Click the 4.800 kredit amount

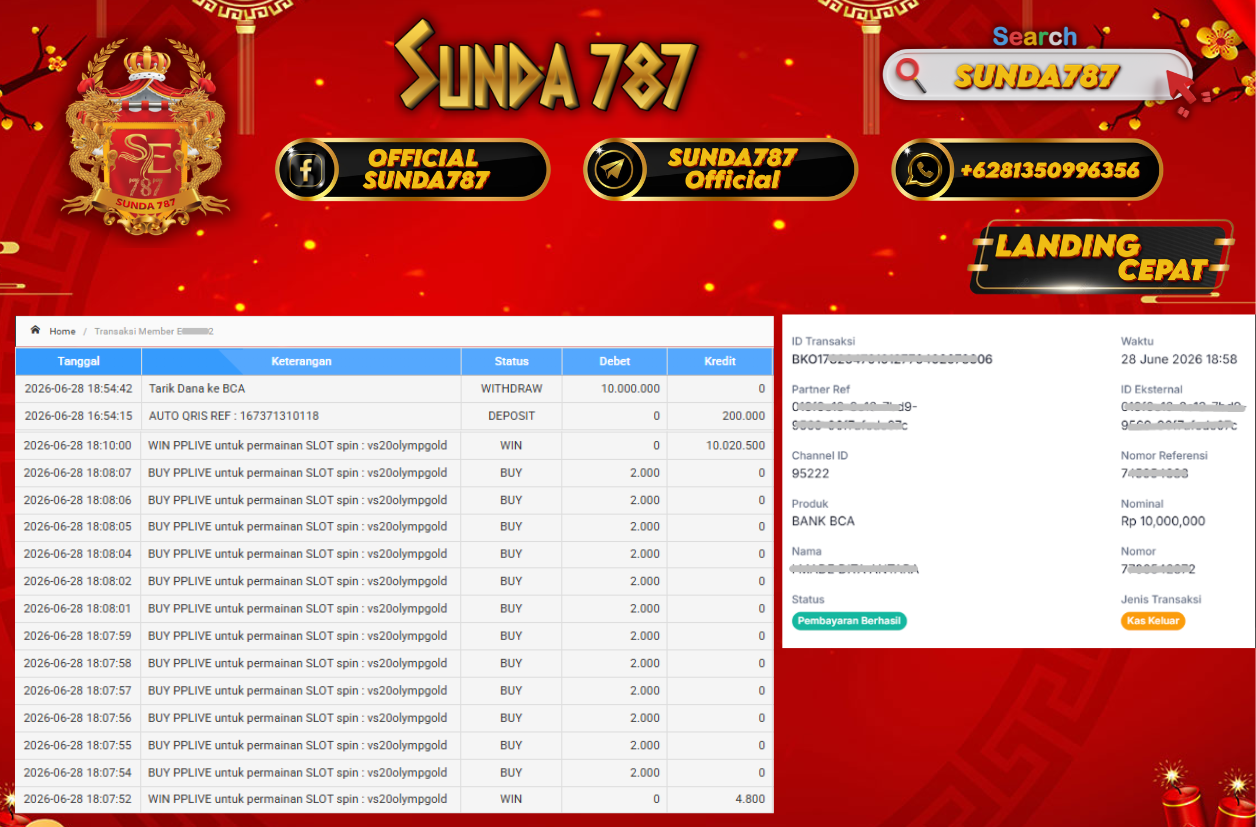(x=749, y=799)
